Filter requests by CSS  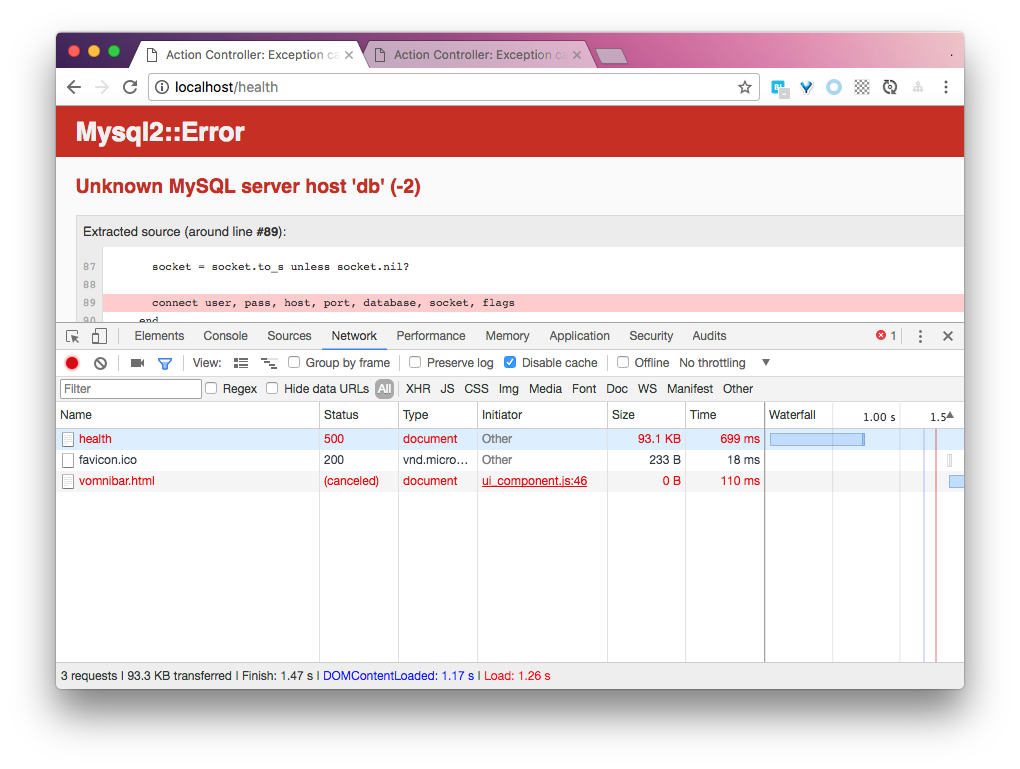(476, 389)
